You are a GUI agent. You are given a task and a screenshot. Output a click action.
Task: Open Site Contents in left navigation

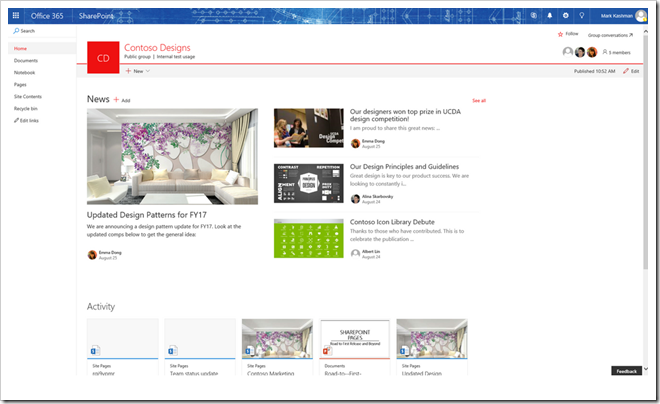tap(28, 96)
